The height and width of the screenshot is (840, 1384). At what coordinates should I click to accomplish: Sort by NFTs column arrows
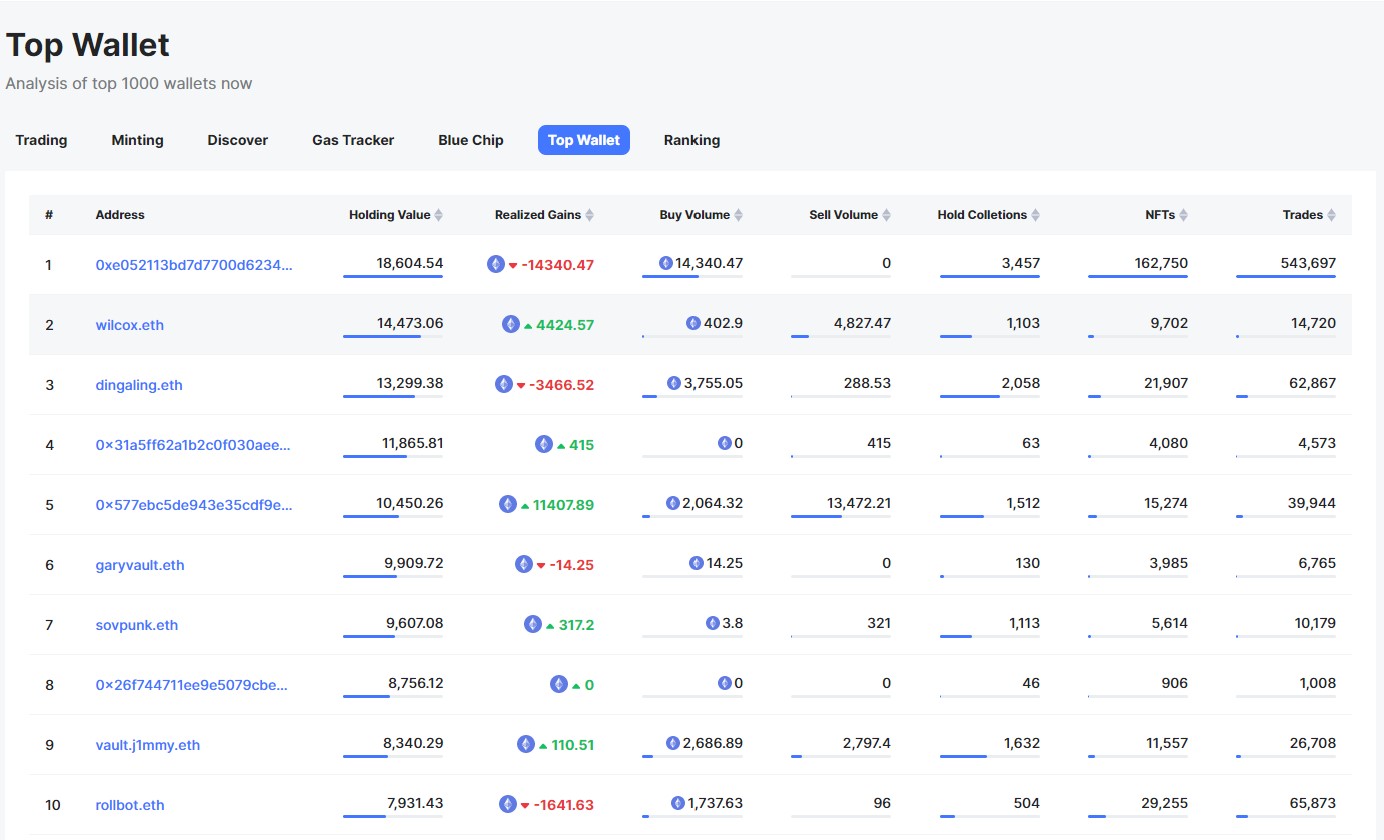coord(1183,215)
